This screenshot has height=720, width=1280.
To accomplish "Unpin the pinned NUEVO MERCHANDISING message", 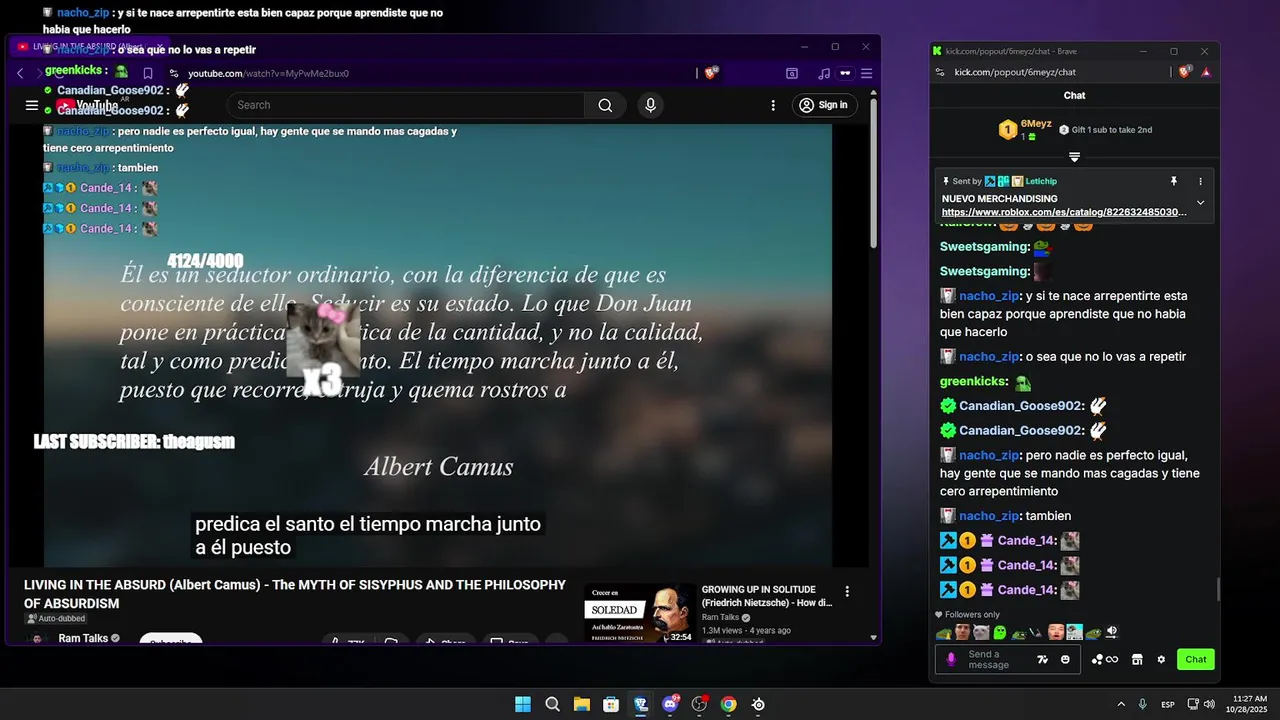I will click(x=1174, y=181).
